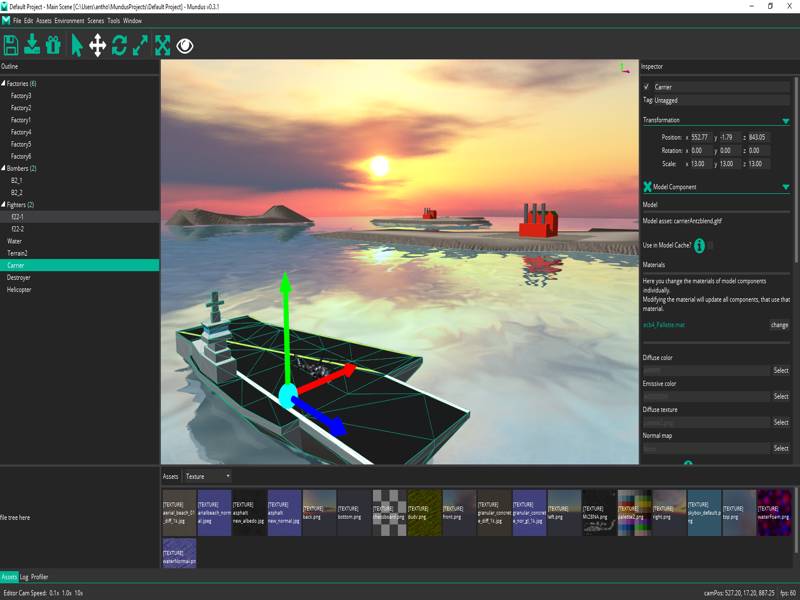Click the Import asset download icon
Screen dimensions: 800x600
pos(32,45)
